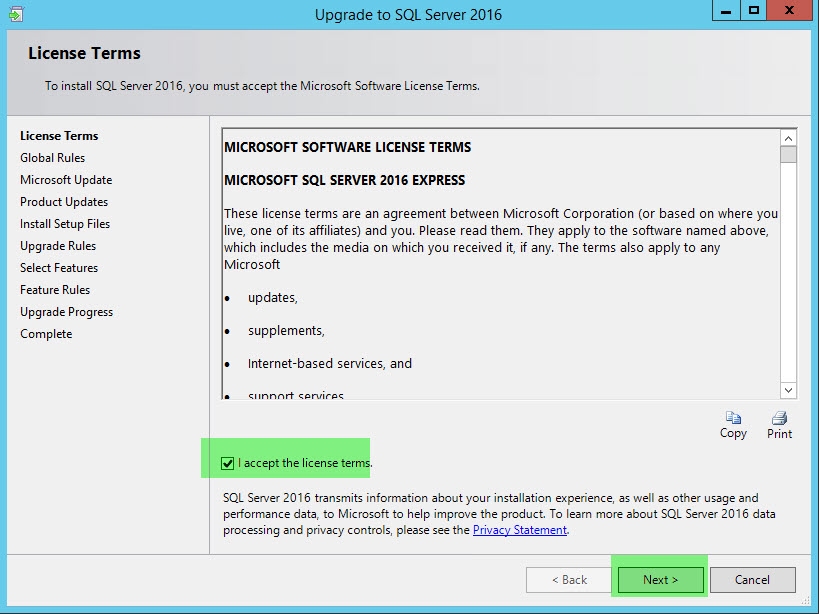Click the 'MICROSOFT SQL SERVER 2016 EXPRESS' heading

coord(344,180)
